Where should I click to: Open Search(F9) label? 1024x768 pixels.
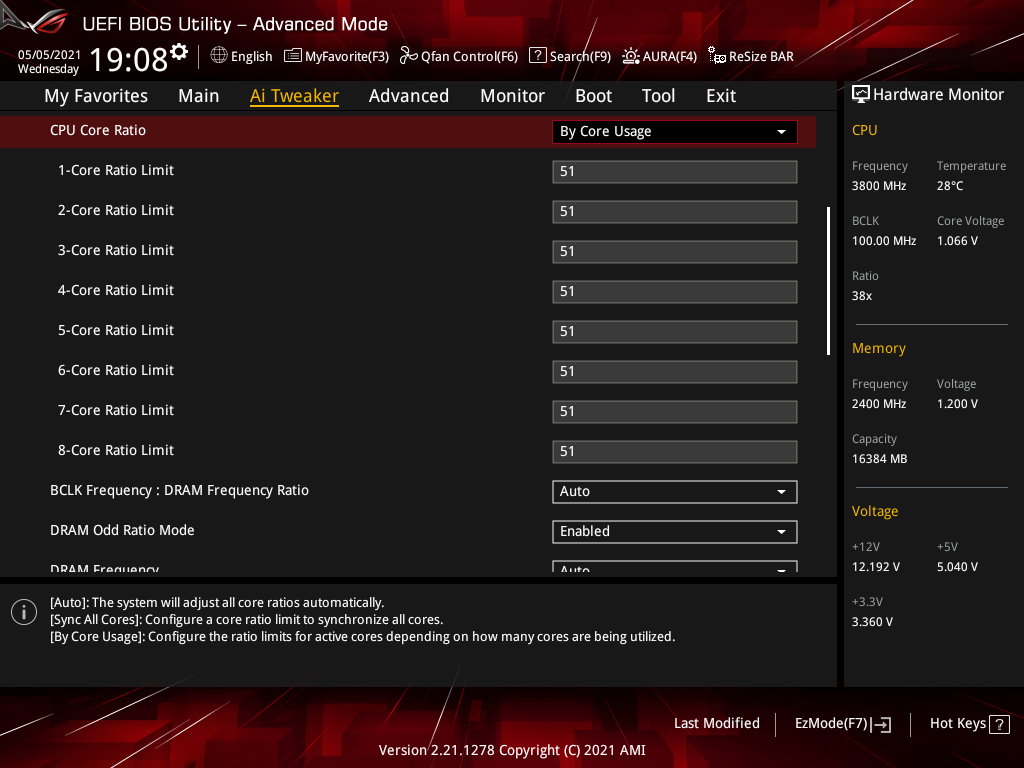[x=580, y=57]
